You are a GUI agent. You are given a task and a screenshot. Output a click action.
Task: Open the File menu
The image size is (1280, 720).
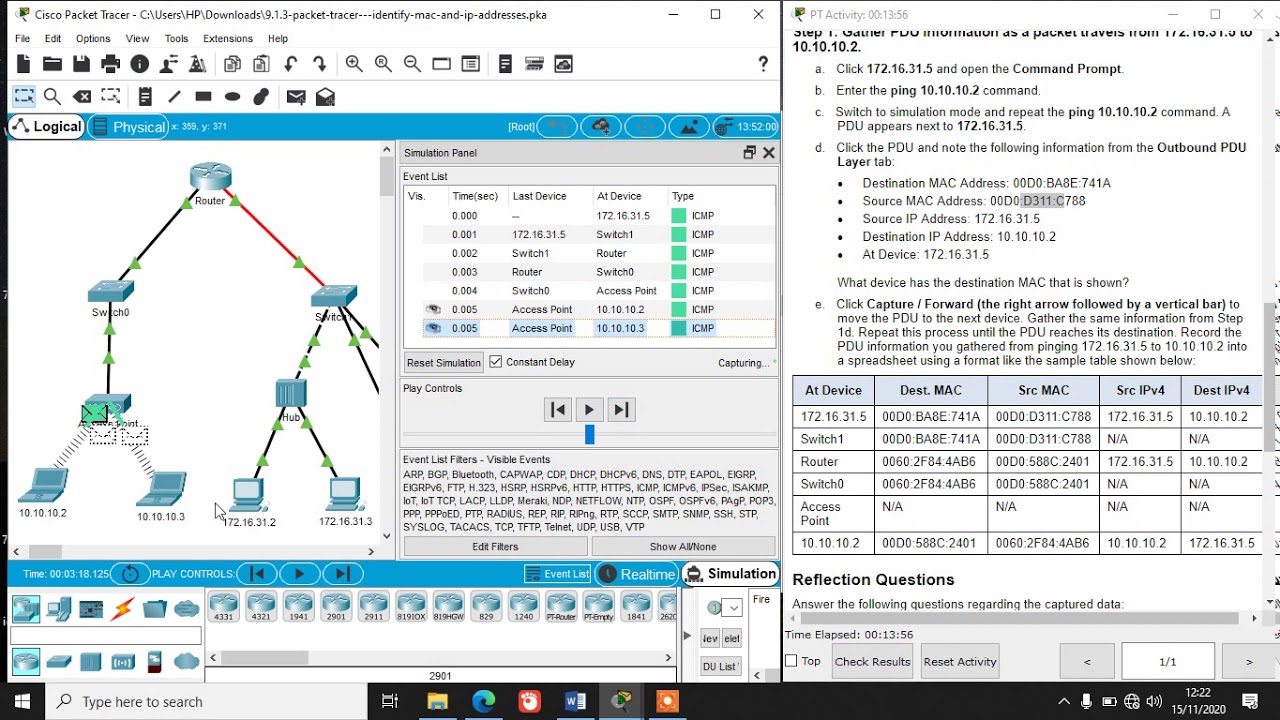click(x=22, y=38)
